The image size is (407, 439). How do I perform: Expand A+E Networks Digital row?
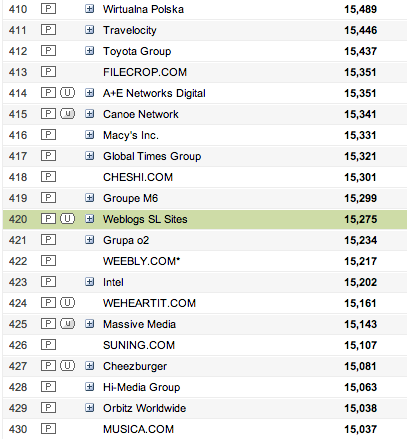pos(89,93)
